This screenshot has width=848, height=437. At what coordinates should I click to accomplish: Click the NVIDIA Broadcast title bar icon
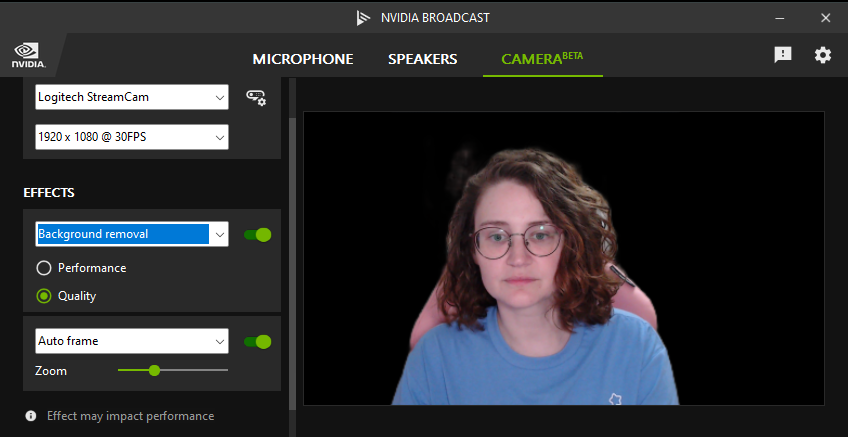point(363,18)
